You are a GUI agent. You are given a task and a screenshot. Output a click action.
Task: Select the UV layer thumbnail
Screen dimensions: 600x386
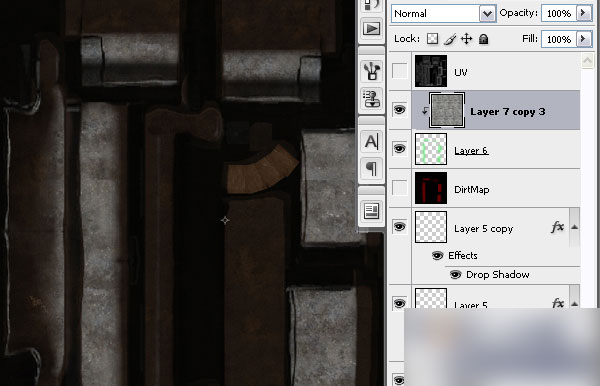pos(431,71)
